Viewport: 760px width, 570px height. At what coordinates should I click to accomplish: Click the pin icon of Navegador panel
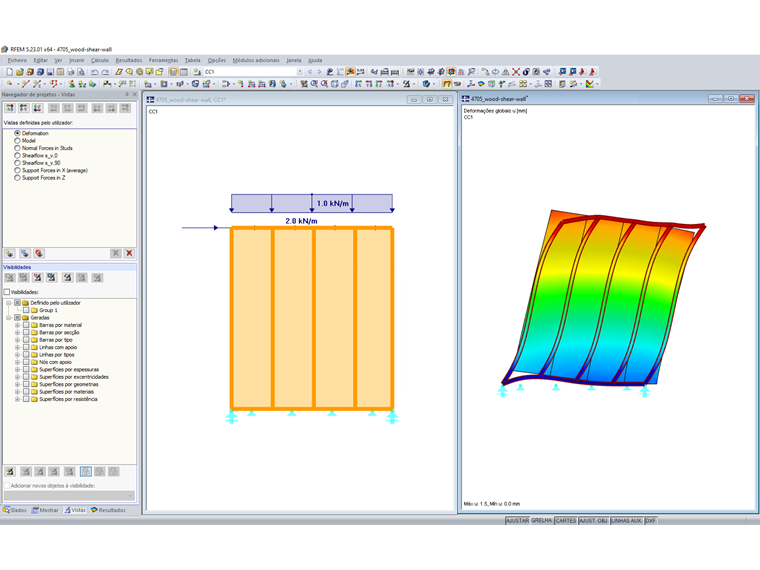pyautogui.click(x=127, y=95)
